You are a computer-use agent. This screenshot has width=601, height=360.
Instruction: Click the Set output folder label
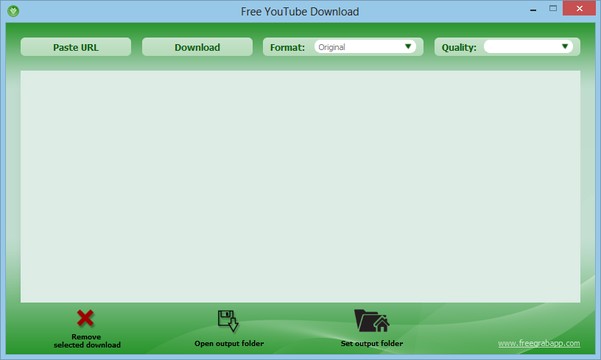372,343
